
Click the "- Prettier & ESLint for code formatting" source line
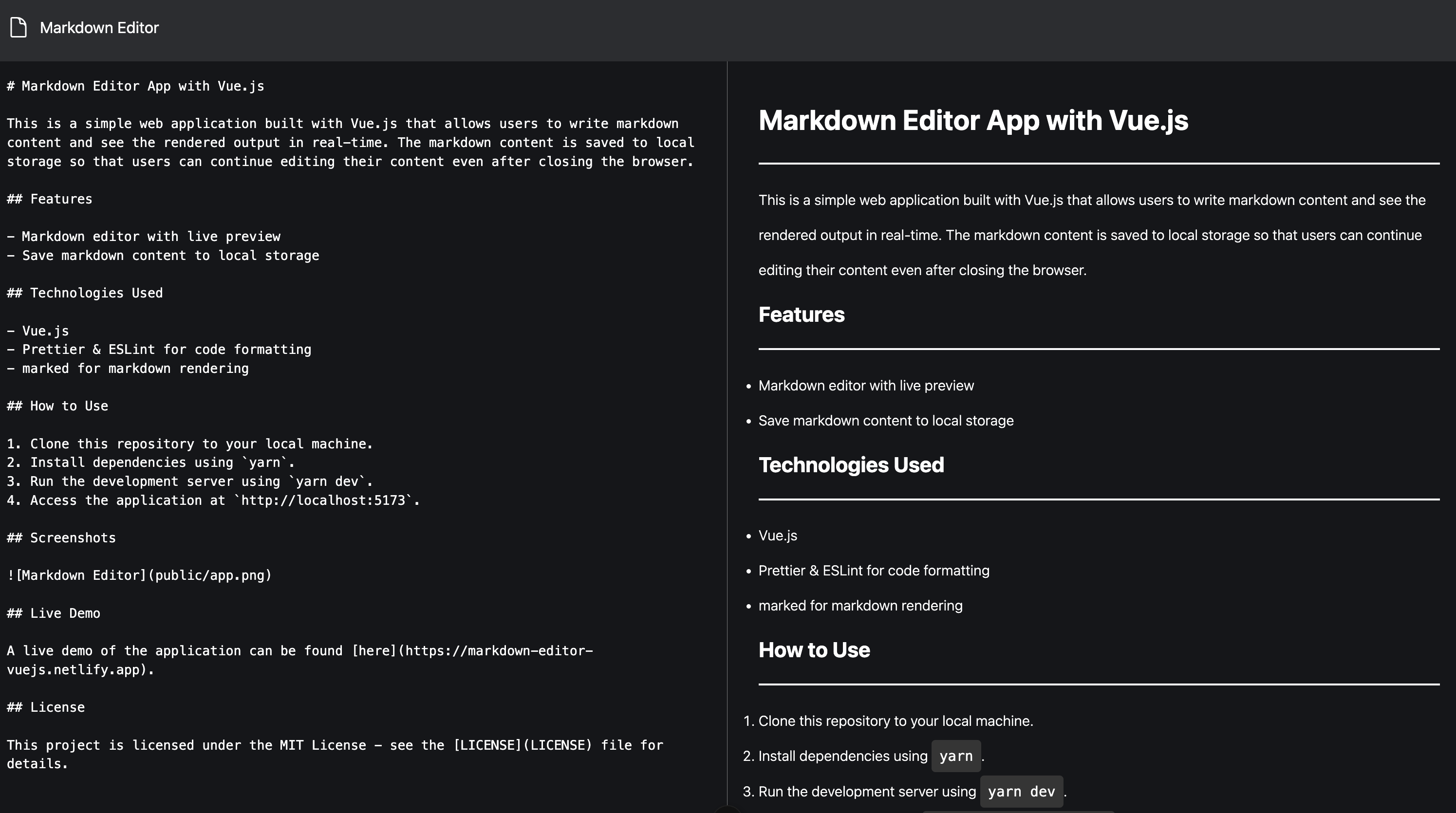pos(159,349)
